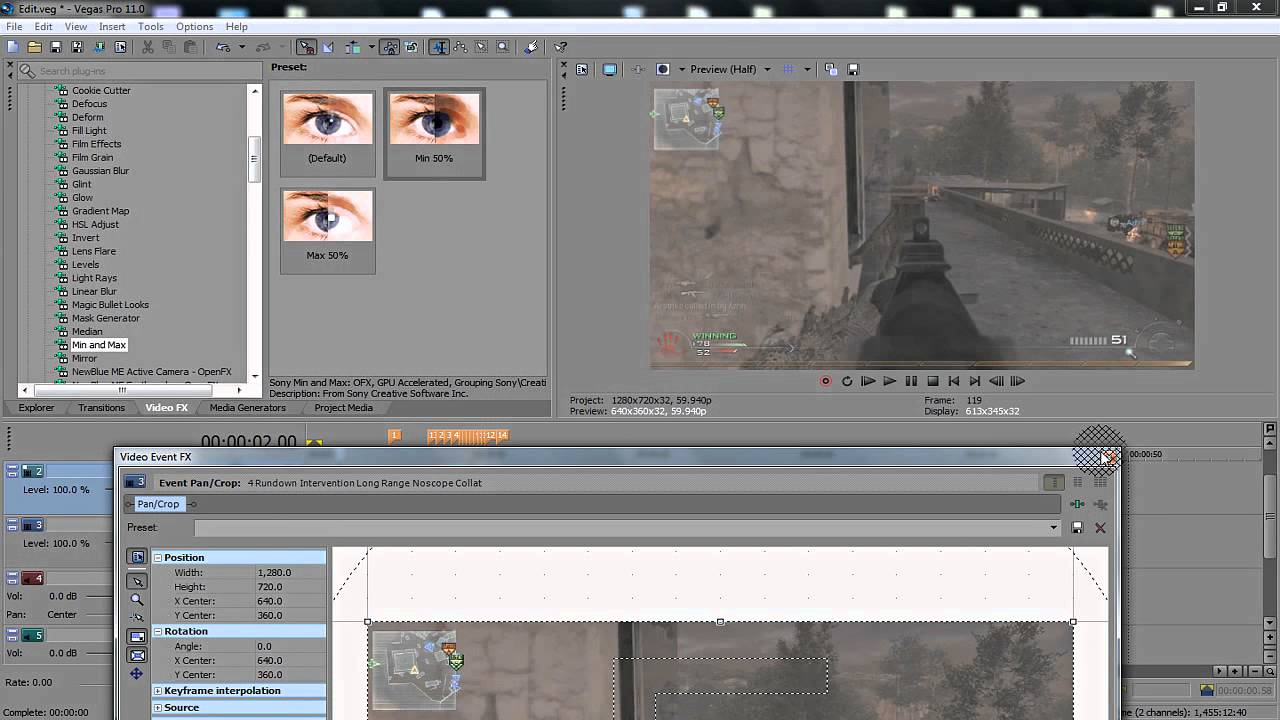
Task: Open Project Properties from main toolbar
Action: (120, 47)
